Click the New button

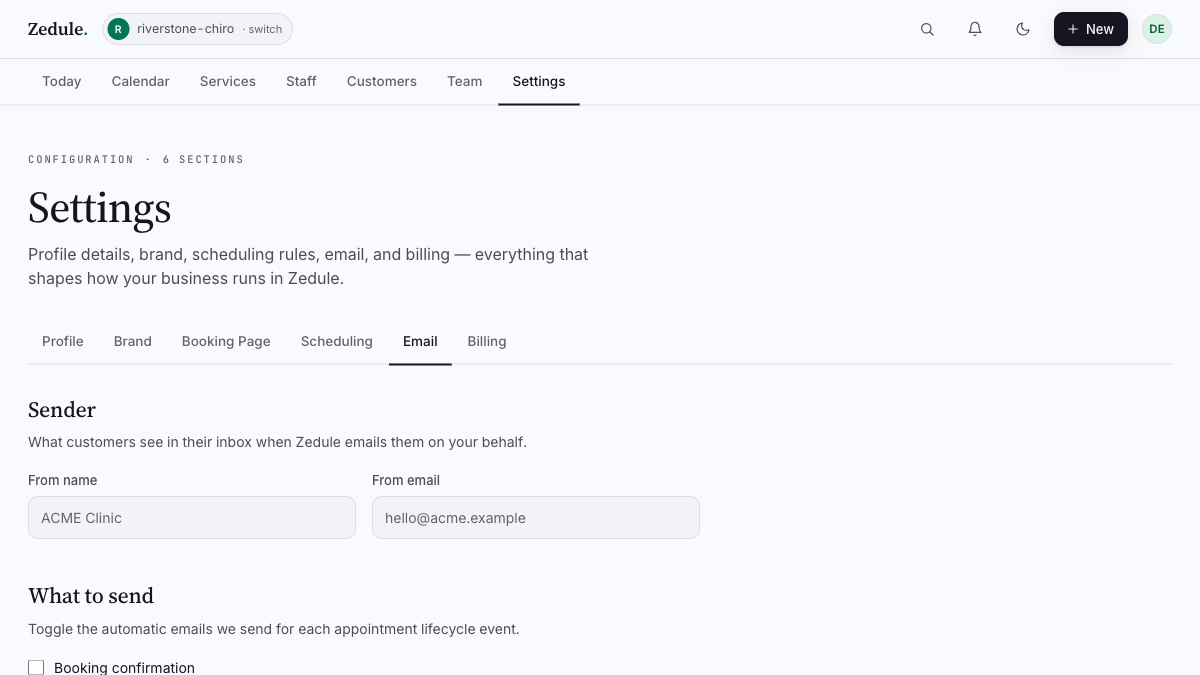1091,29
